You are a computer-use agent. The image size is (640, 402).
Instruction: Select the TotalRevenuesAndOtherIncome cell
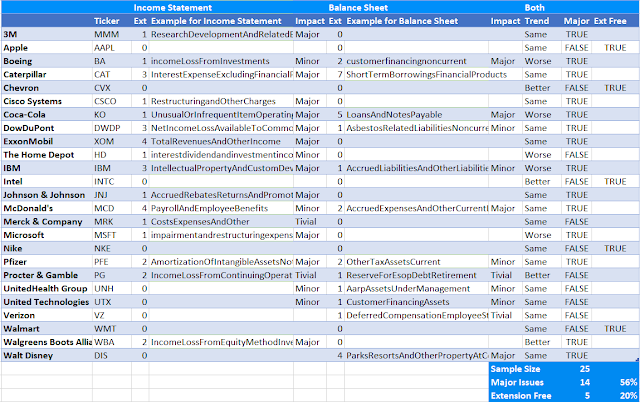click(x=221, y=141)
